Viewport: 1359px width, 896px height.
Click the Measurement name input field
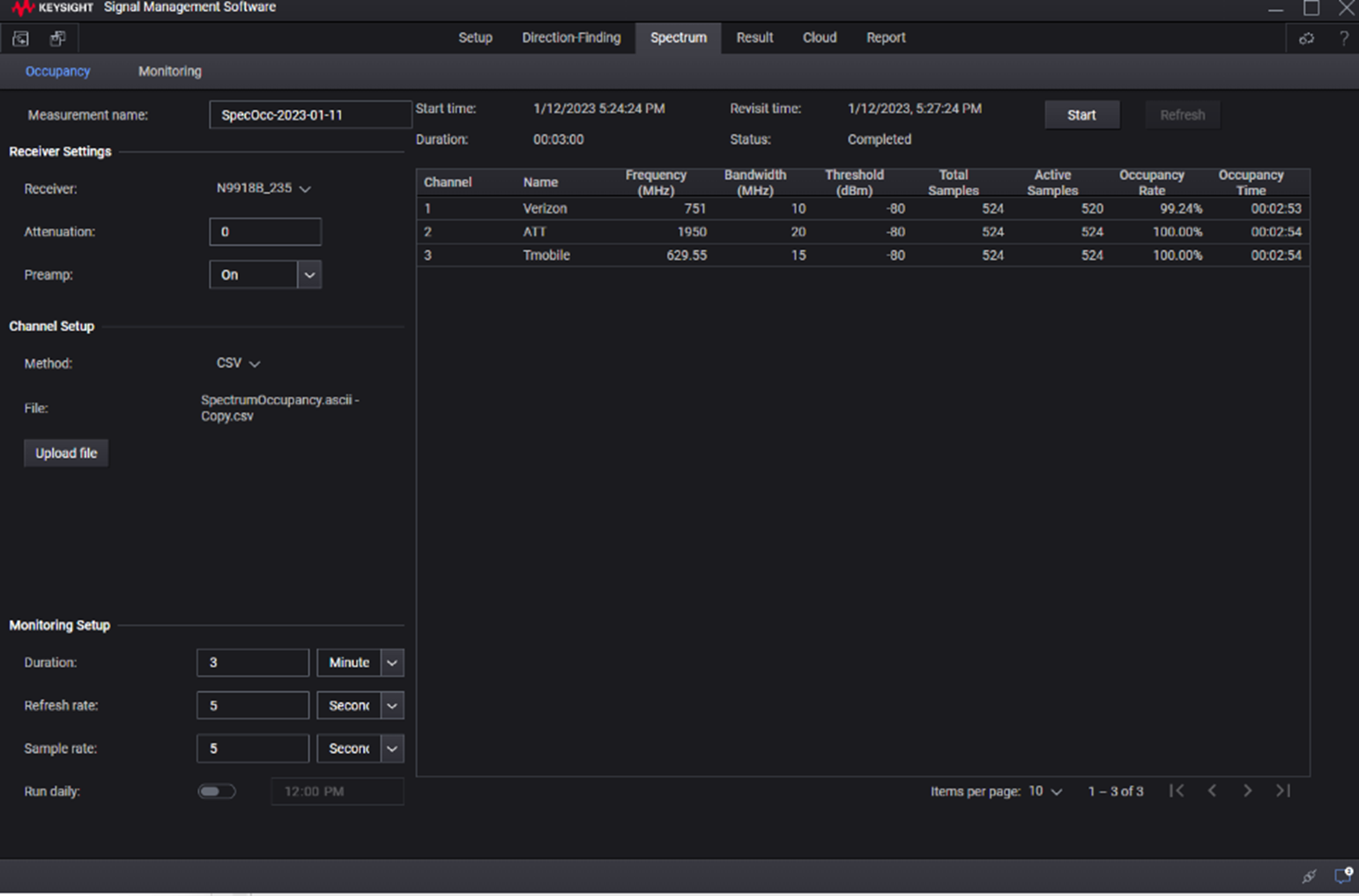click(x=310, y=115)
